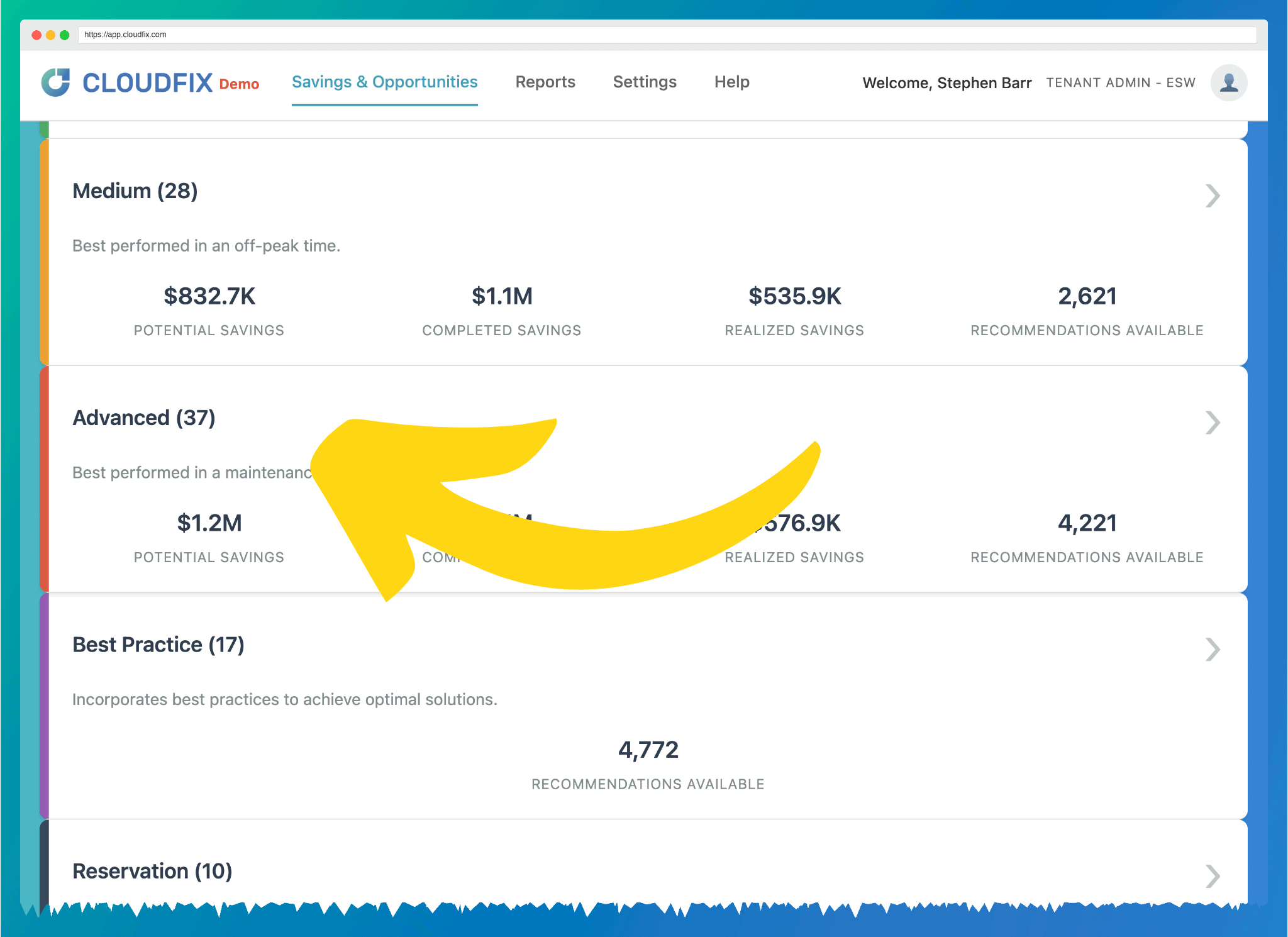Expand the Medium (28) section chevron
Viewport: 1288px width, 937px height.
click(1213, 196)
